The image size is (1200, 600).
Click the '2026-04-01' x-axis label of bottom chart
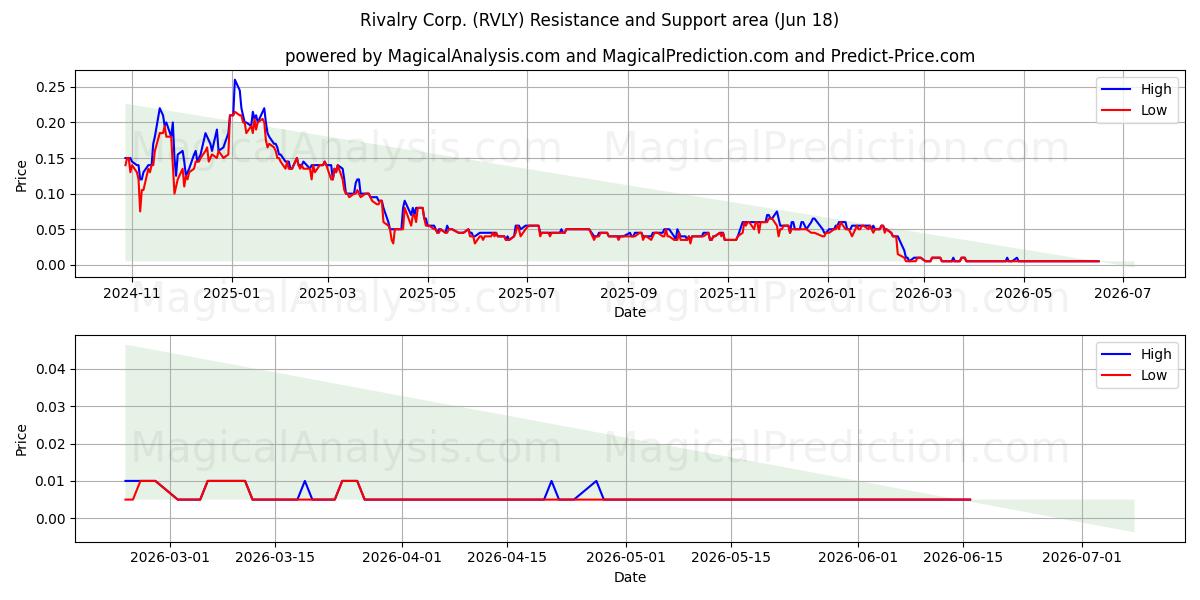(x=403, y=559)
